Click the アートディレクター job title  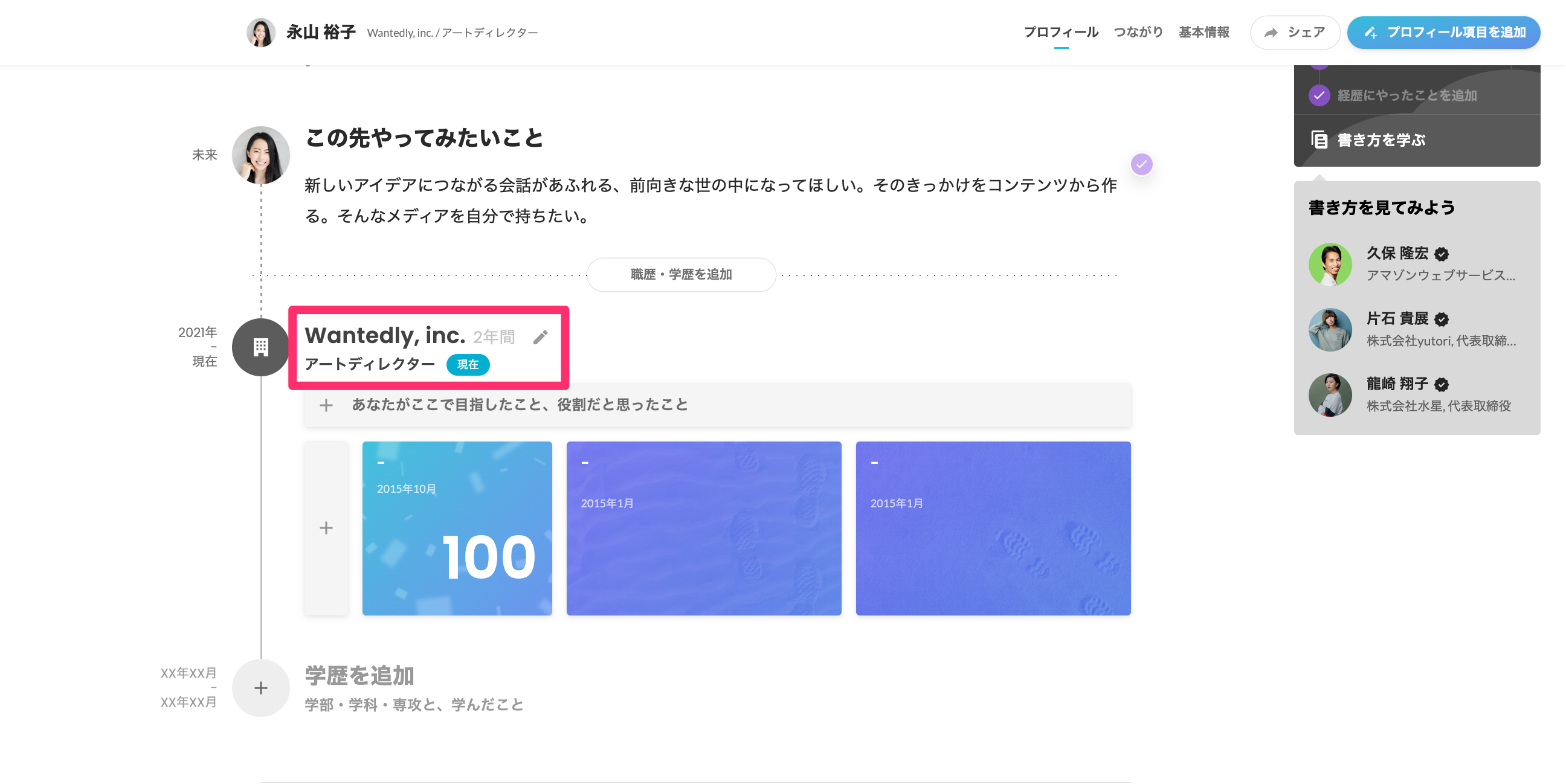tap(370, 364)
